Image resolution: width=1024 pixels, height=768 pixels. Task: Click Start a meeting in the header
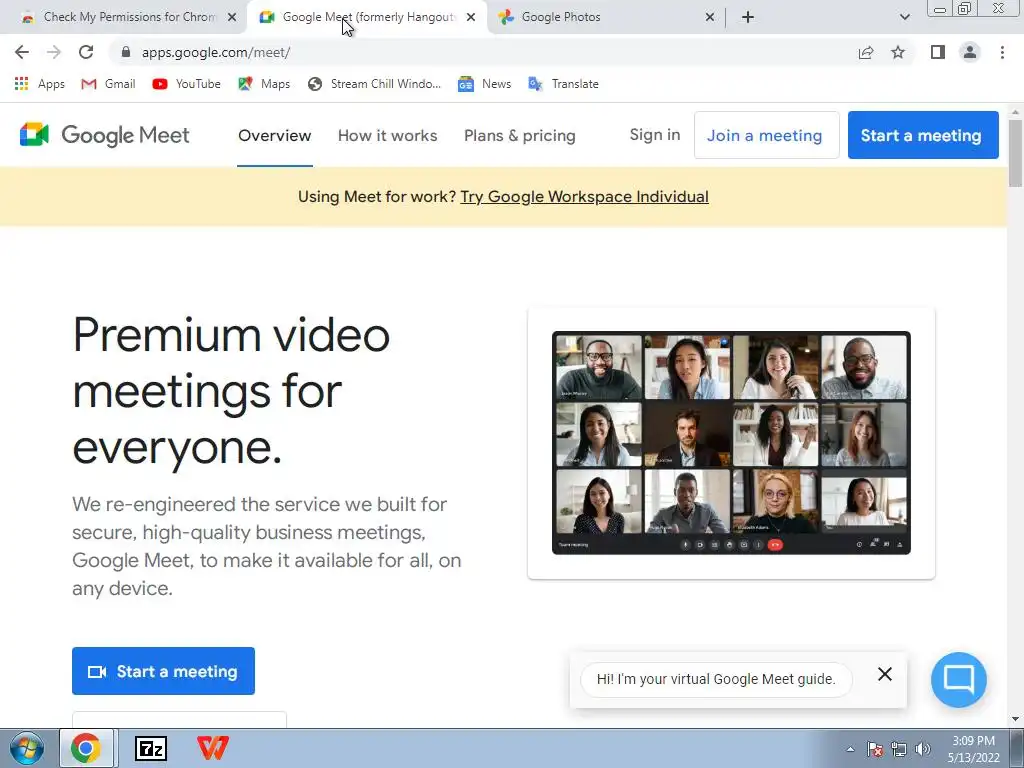coord(923,135)
